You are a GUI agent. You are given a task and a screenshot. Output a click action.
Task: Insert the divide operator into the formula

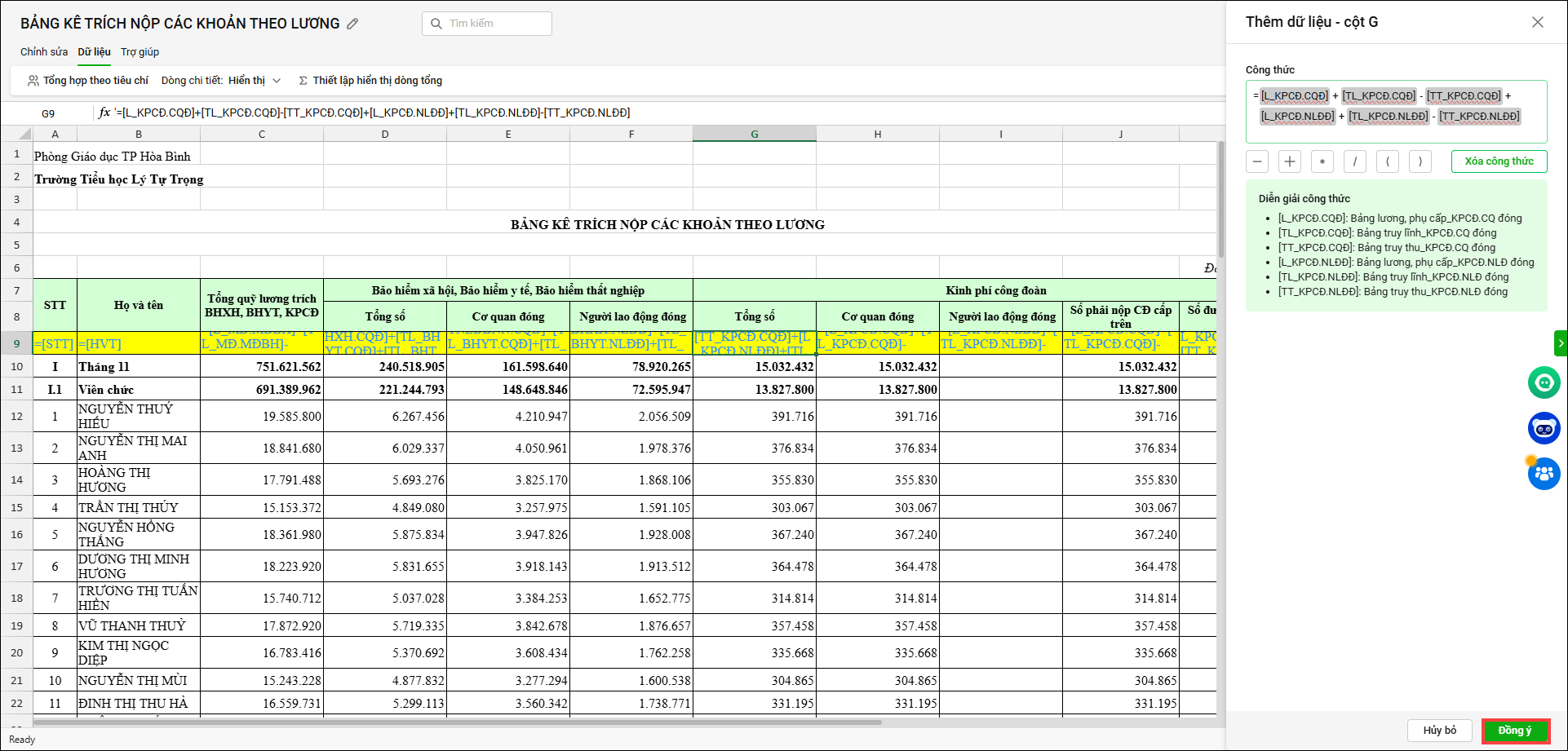pyautogui.click(x=1355, y=161)
